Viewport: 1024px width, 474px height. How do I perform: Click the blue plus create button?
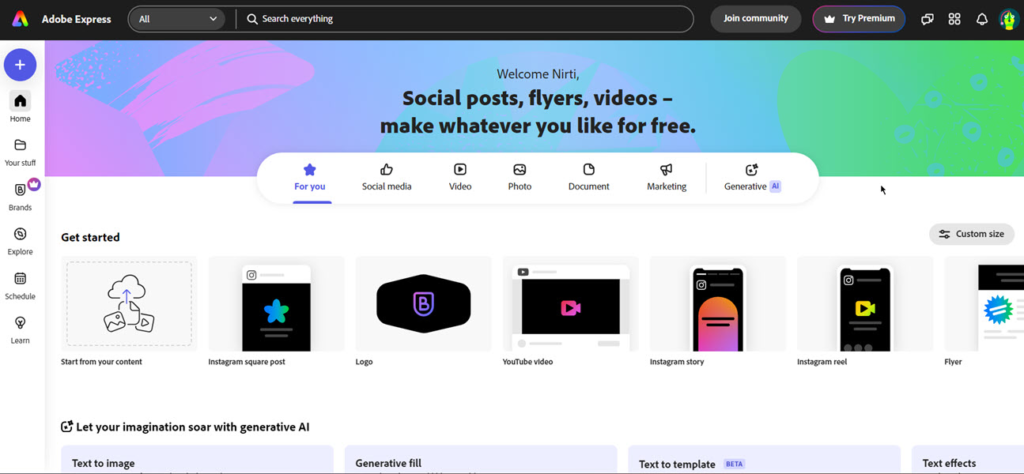(20, 65)
